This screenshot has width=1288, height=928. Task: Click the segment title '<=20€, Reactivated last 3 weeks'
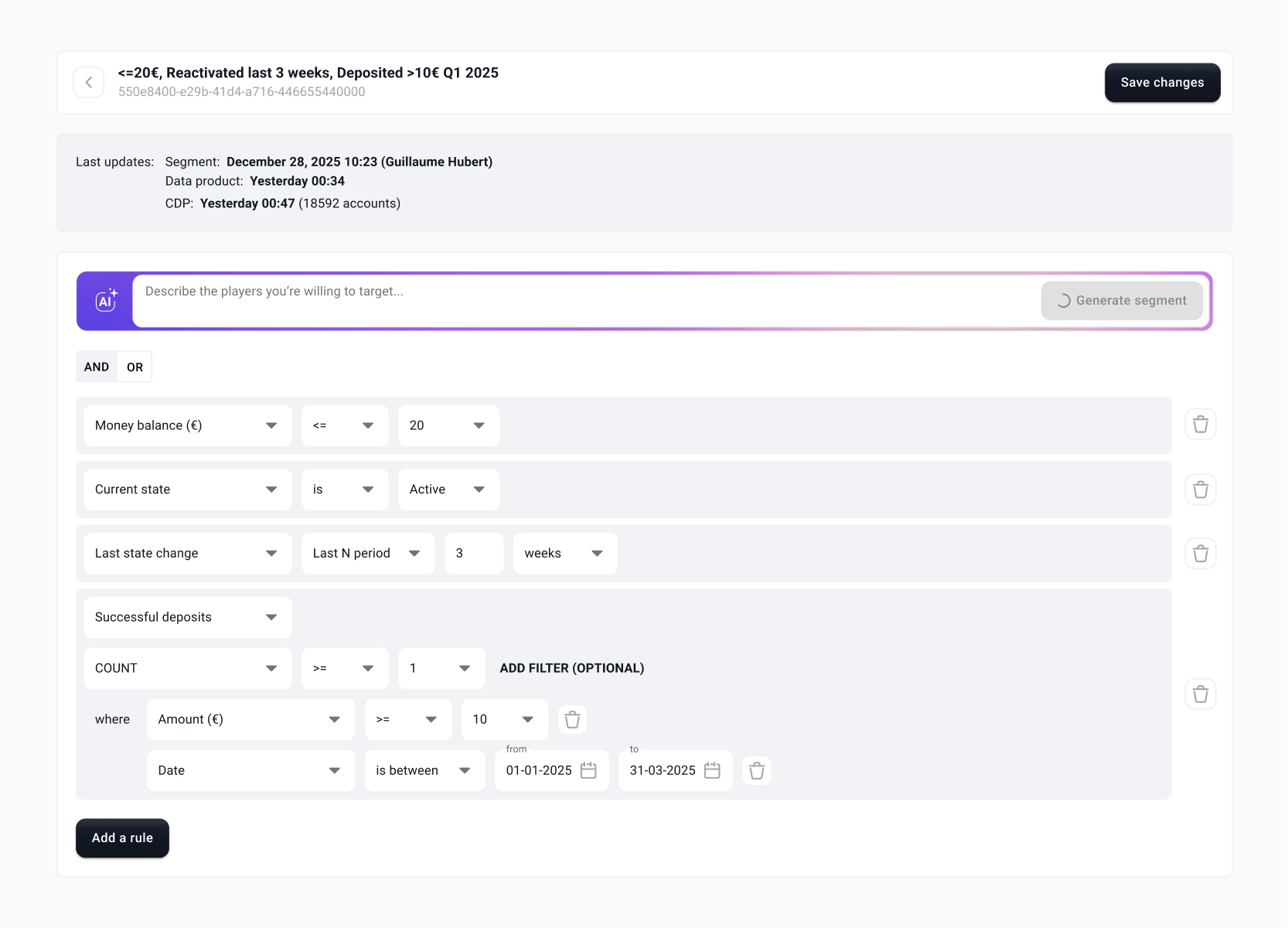(x=308, y=73)
